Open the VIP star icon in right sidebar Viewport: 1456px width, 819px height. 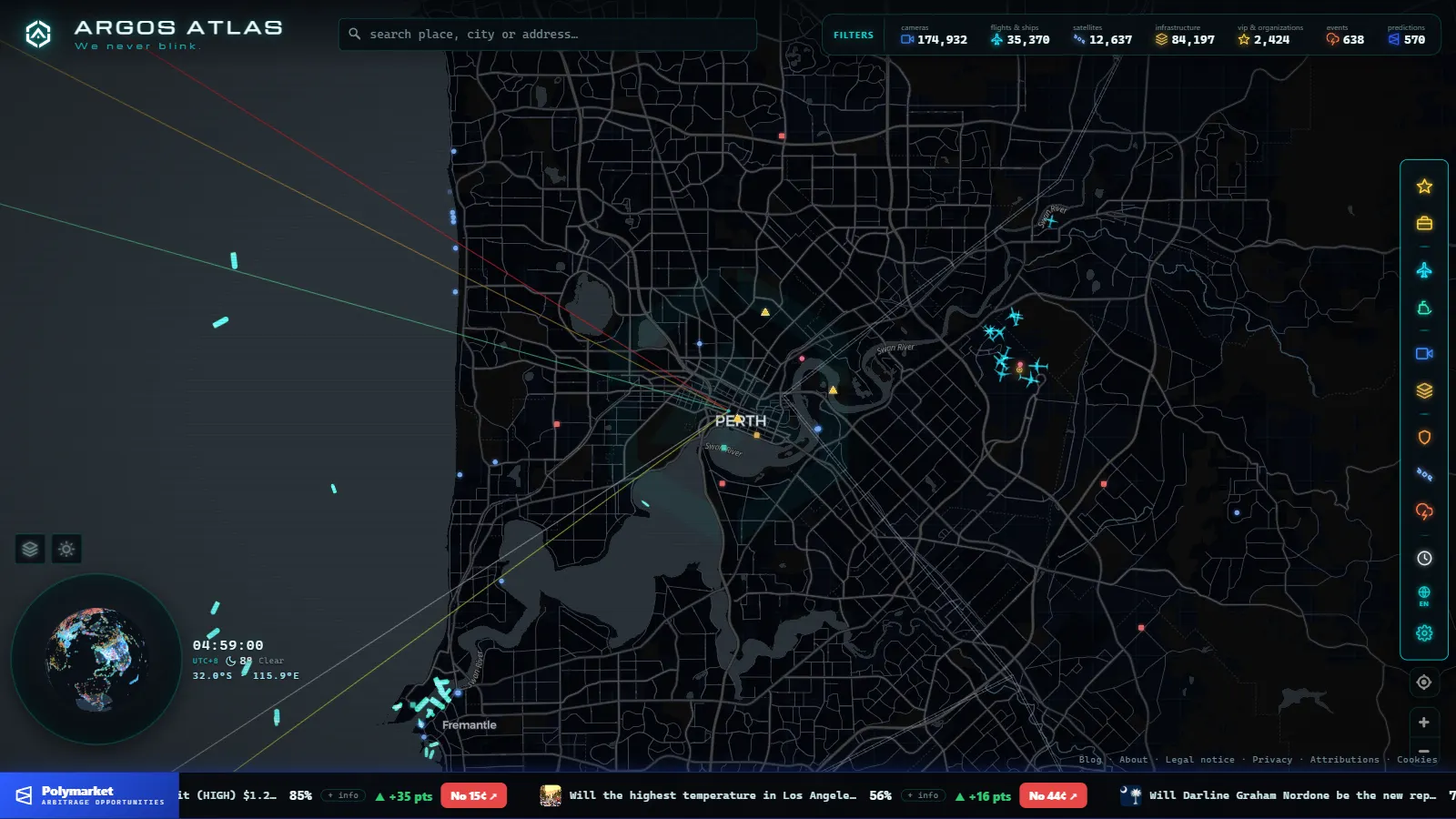1424,187
